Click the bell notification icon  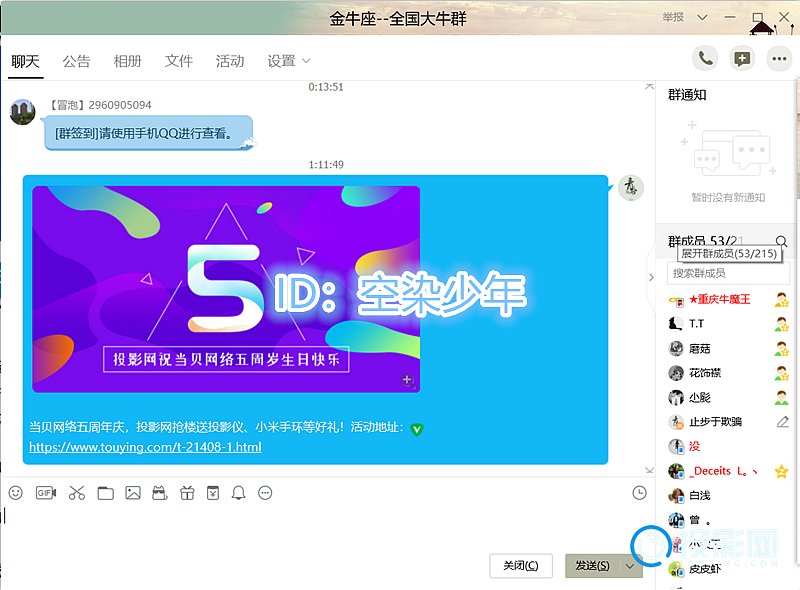pyautogui.click(x=238, y=493)
